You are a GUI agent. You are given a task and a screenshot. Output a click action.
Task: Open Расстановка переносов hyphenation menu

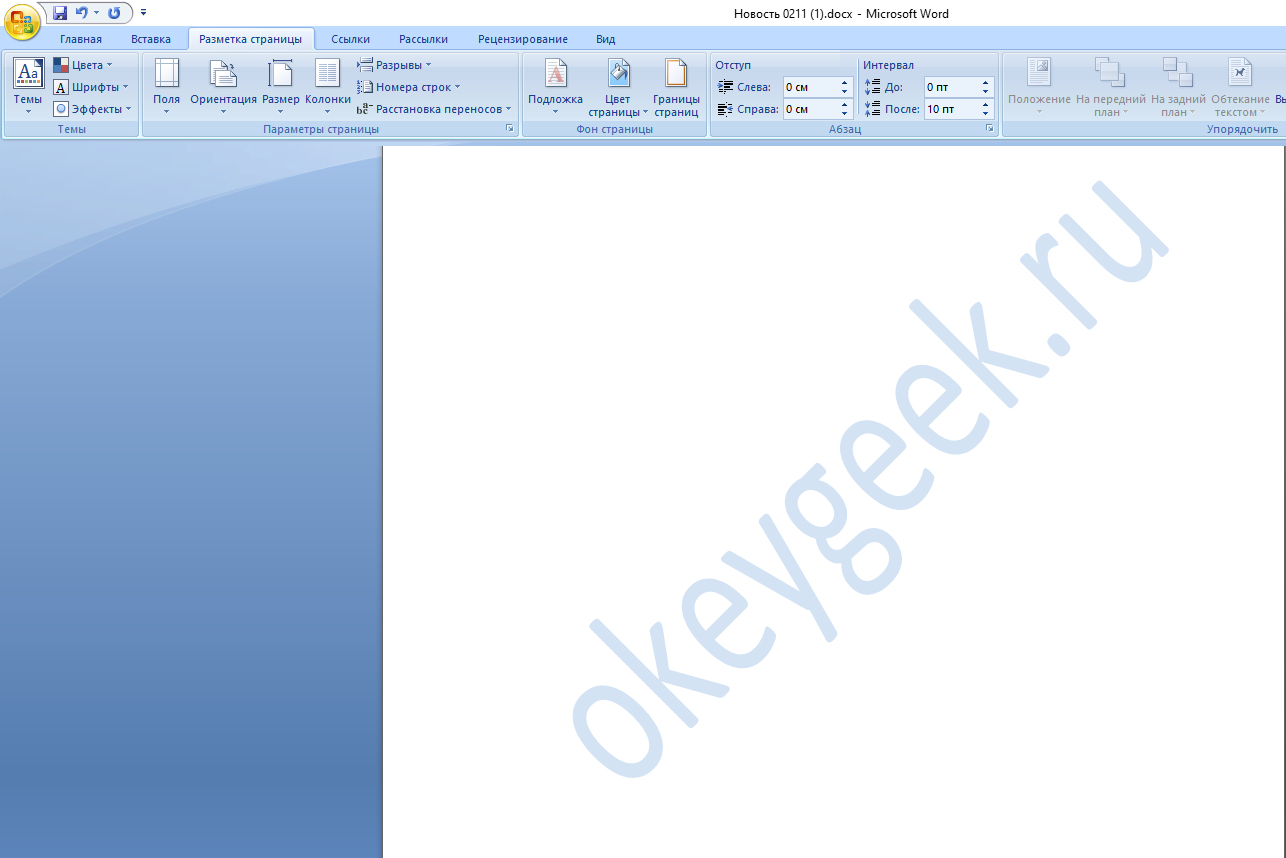pos(434,109)
